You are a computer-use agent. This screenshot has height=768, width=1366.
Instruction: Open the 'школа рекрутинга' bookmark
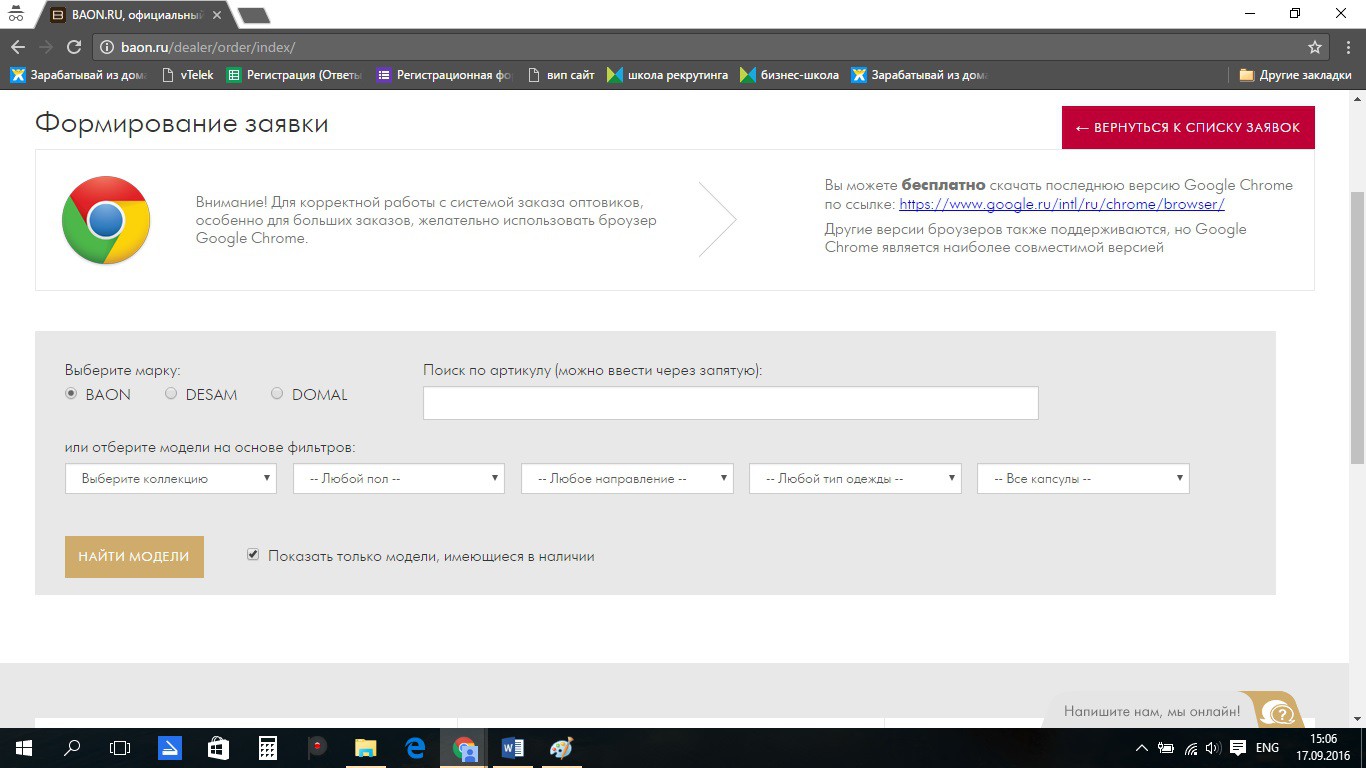pyautogui.click(x=667, y=75)
